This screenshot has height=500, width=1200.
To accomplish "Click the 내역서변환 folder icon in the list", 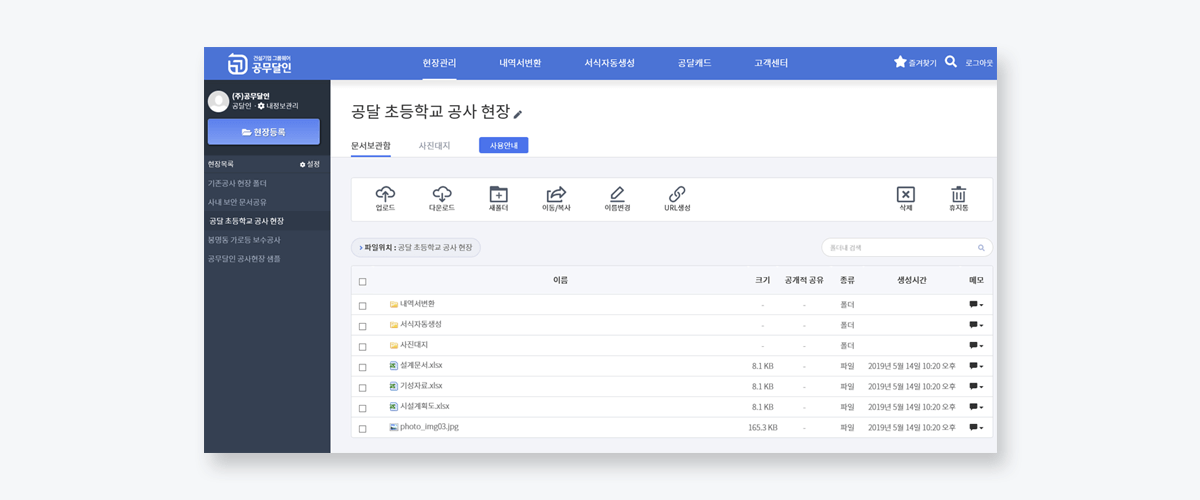I will point(394,304).
